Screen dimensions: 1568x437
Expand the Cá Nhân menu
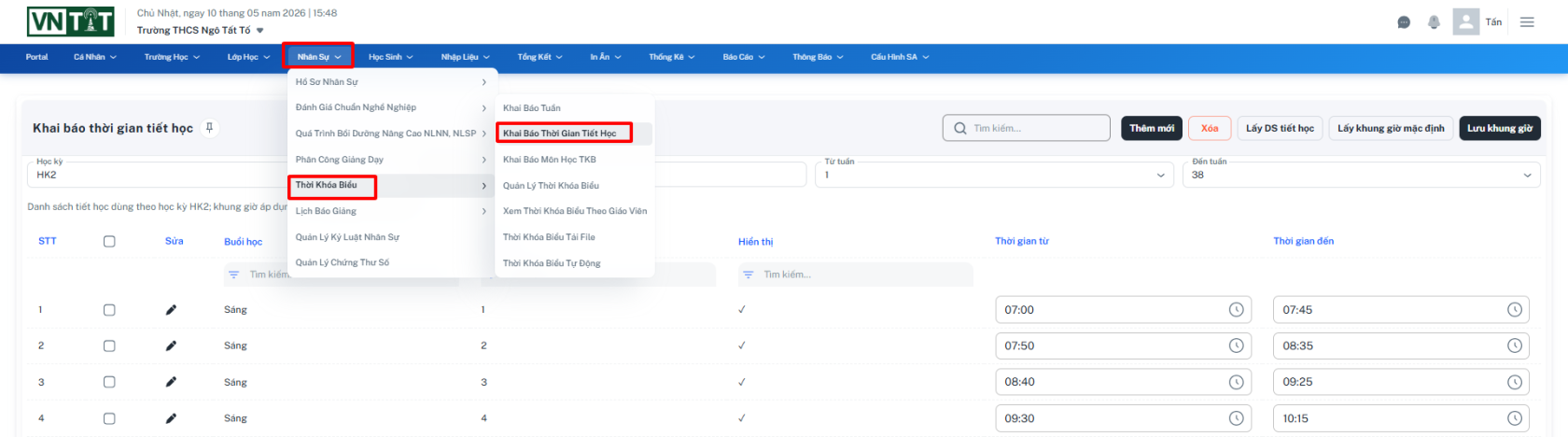[x=95, y=57]
